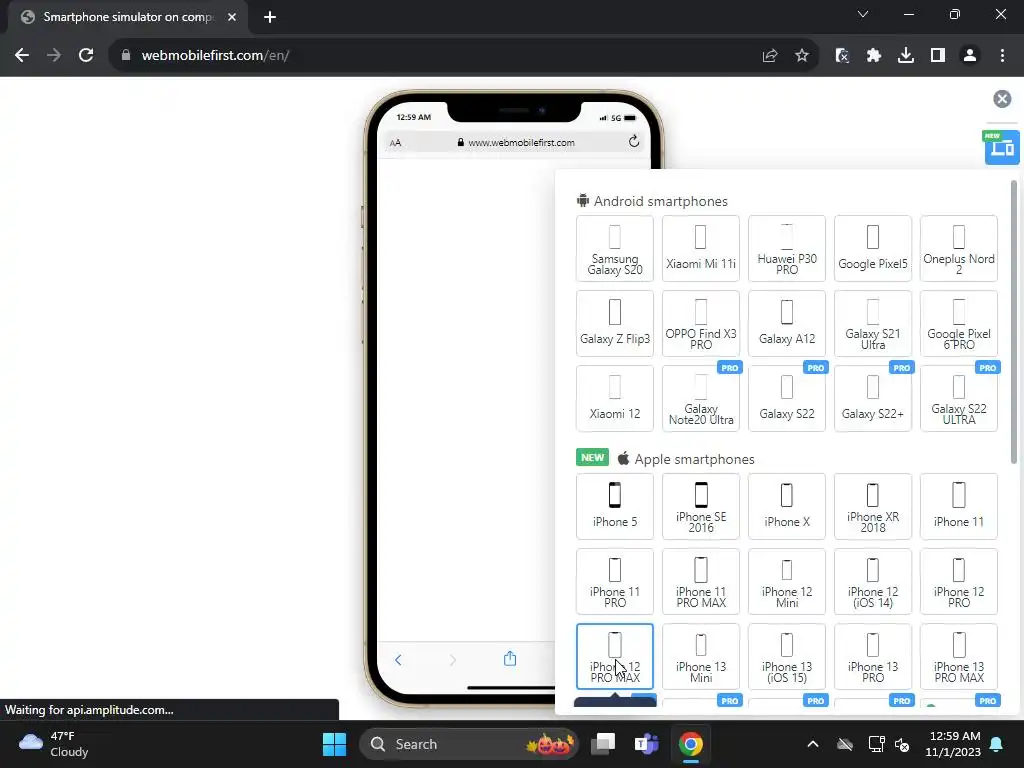This screenshot has height=768, width=1024.
Task: Select the iPhone 12 (iOS 14) device
Action: click(x=872, y=582)
